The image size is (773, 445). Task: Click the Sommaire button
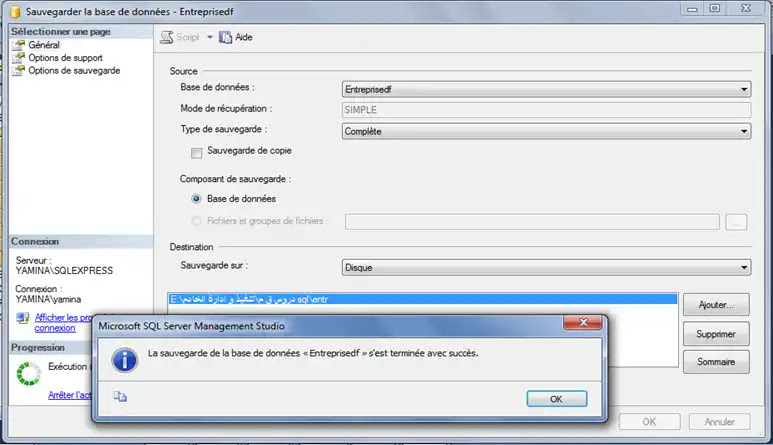[x=716, y=362]
